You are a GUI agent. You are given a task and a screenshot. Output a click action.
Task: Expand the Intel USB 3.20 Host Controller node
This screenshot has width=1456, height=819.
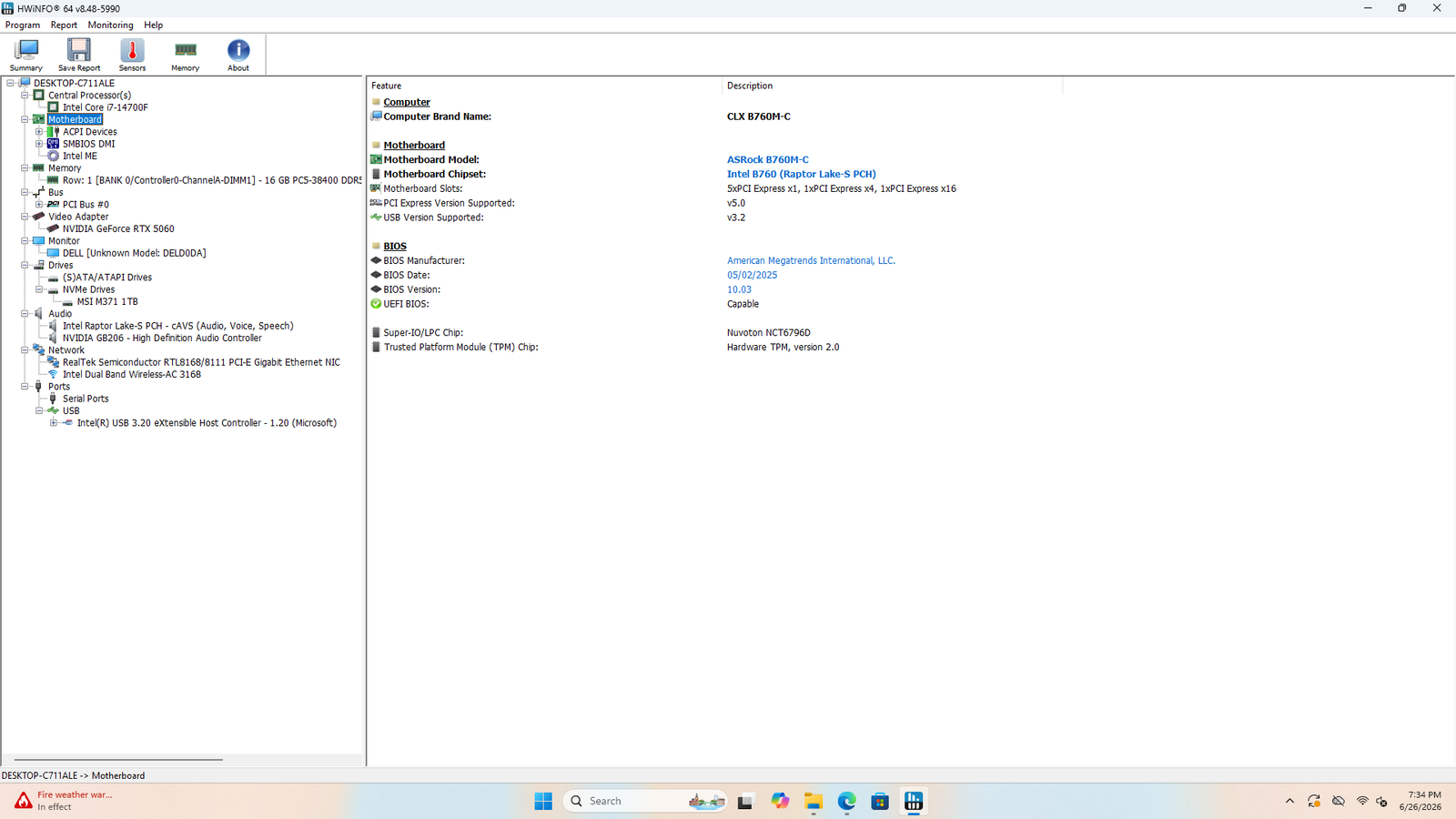tap(54, 423)
